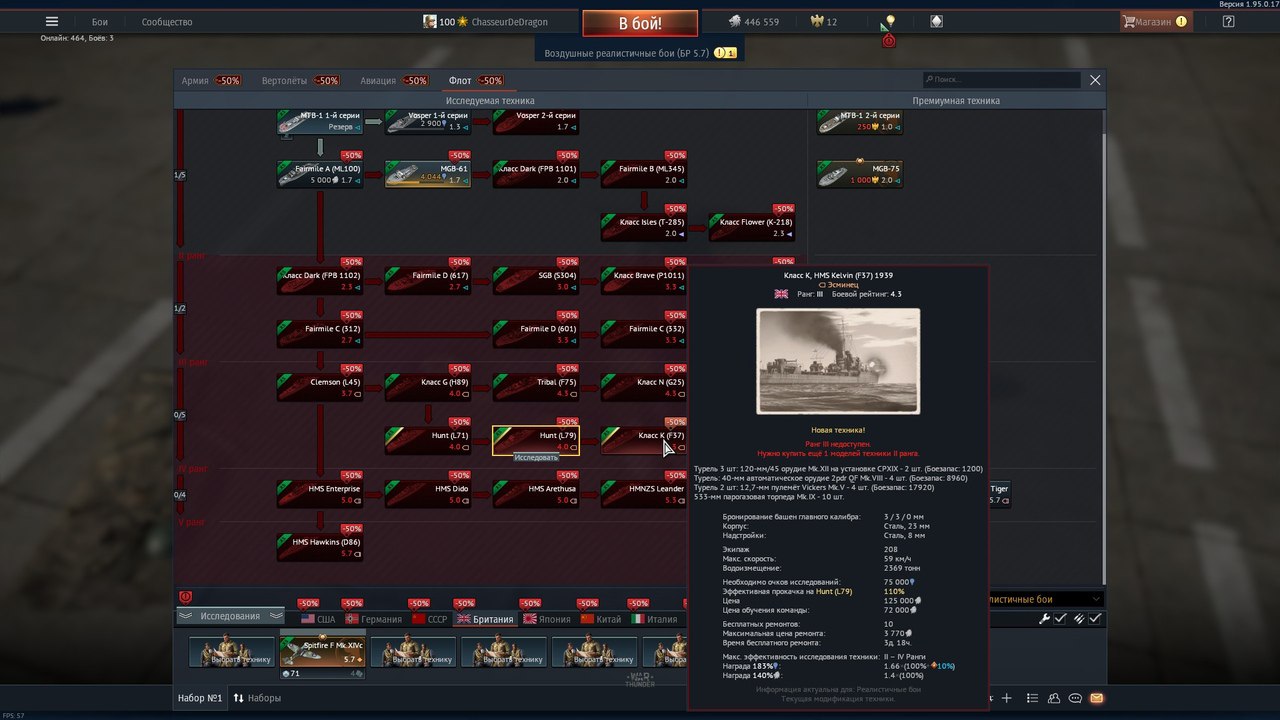Select Clemson (L45) destroyer
Viewport: 1280px width, 720px height.
(320, 387)
